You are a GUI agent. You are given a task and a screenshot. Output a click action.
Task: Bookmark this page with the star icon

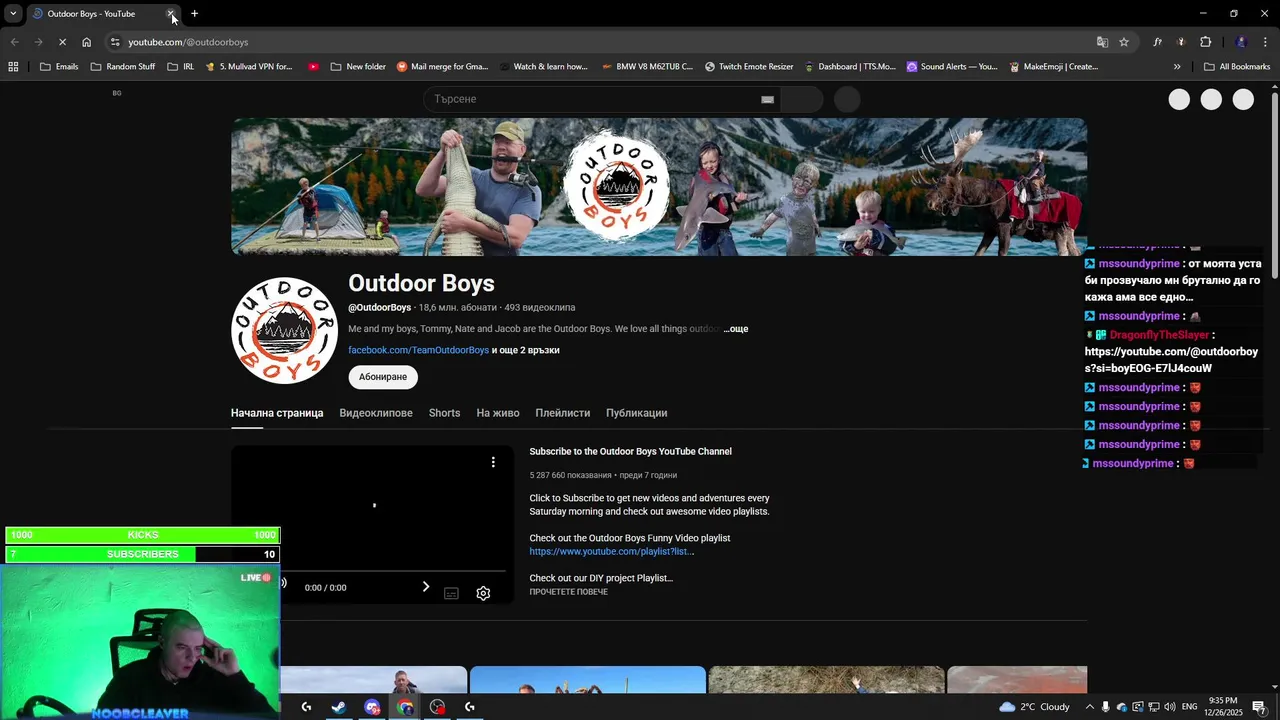coord(1124,42)
